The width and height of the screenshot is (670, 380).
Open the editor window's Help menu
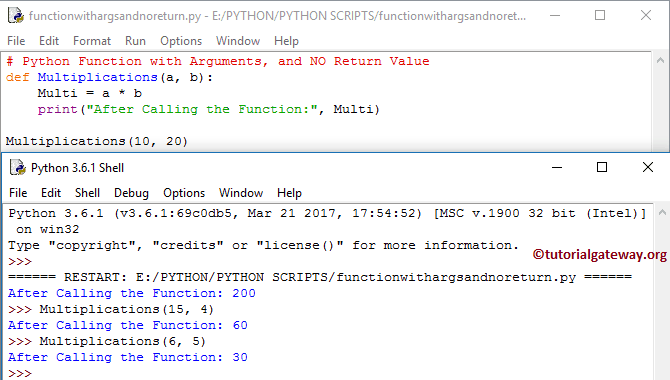pos(286,41)
